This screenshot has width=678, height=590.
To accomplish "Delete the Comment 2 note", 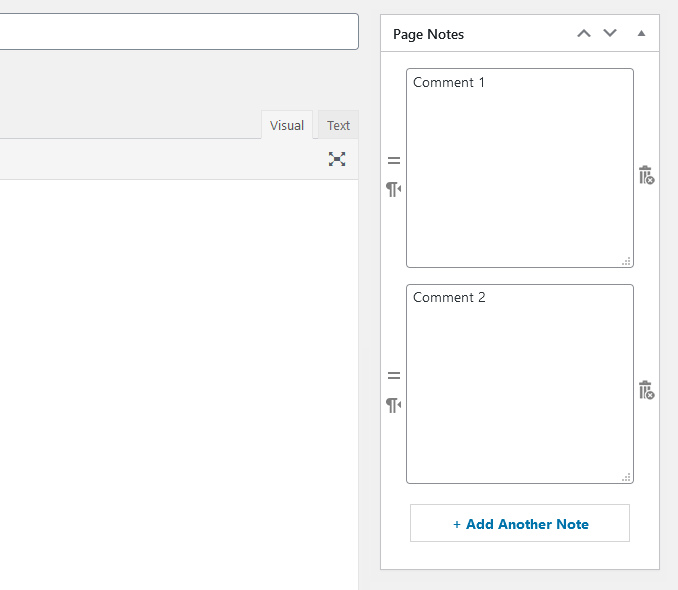I will click(x=646, y=390).
